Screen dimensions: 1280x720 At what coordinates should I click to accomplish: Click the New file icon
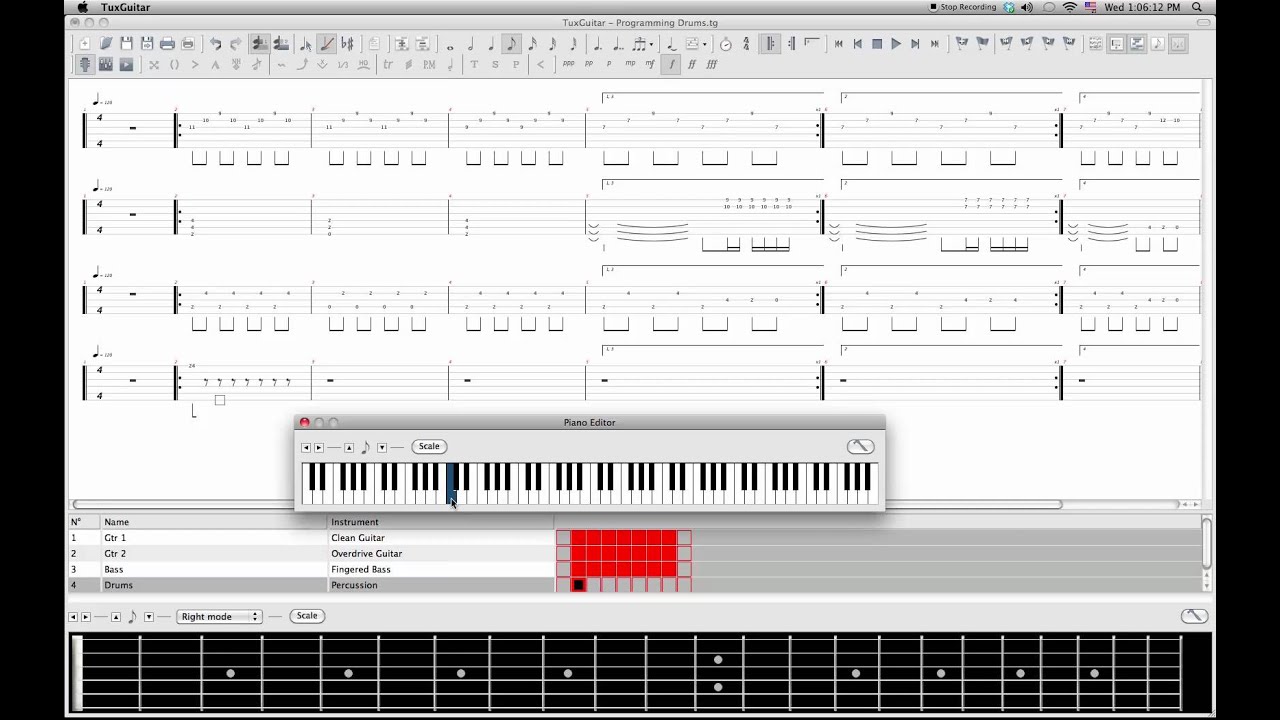85,43
